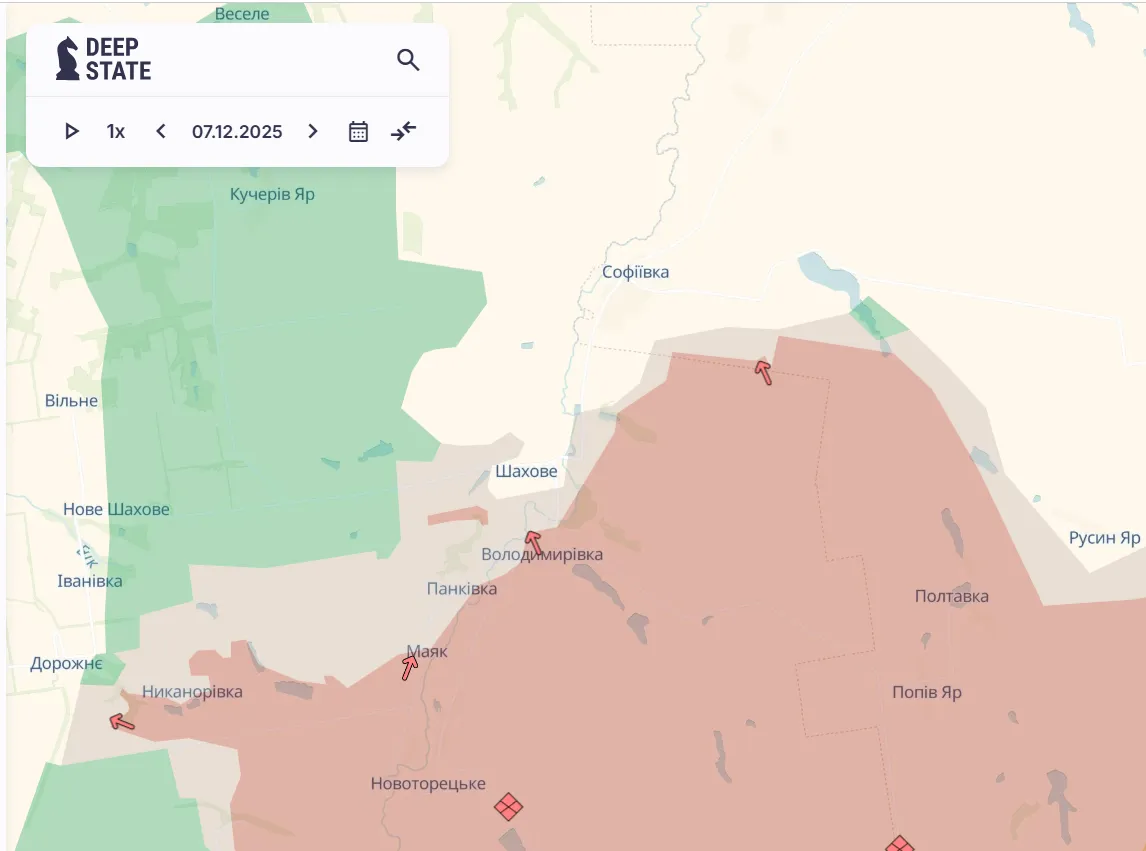Change the 1x playback speed
Image resolution: width=1146 pixels, height=851 pixels.
coord(116,132)
